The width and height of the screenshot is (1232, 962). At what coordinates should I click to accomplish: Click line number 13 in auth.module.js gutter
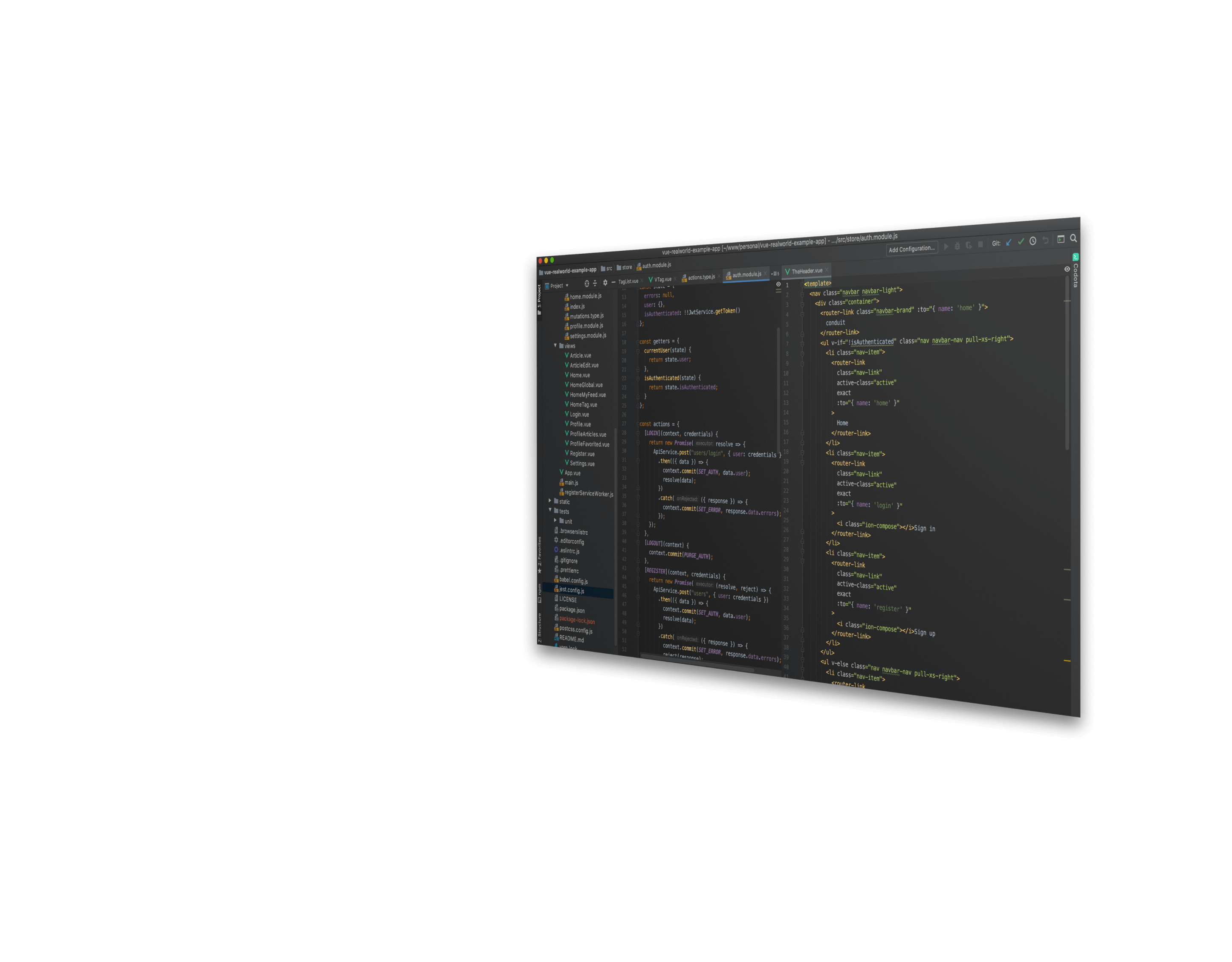[x=624, y=297]
